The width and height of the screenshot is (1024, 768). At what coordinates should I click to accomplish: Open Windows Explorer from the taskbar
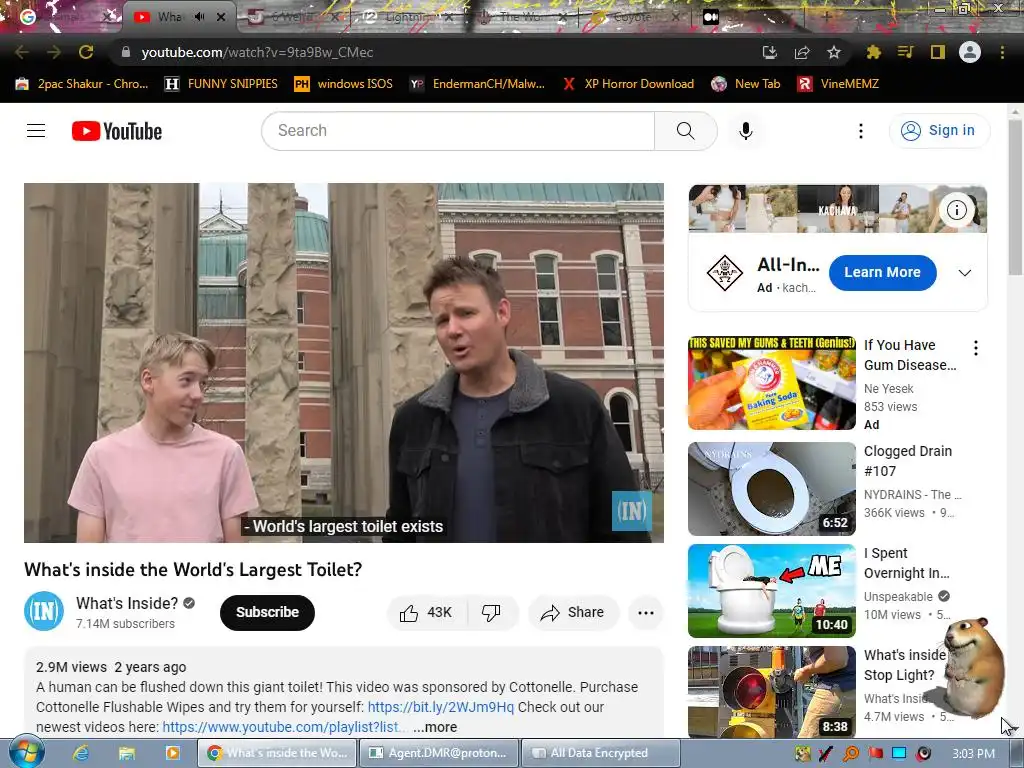click(127, 753)
